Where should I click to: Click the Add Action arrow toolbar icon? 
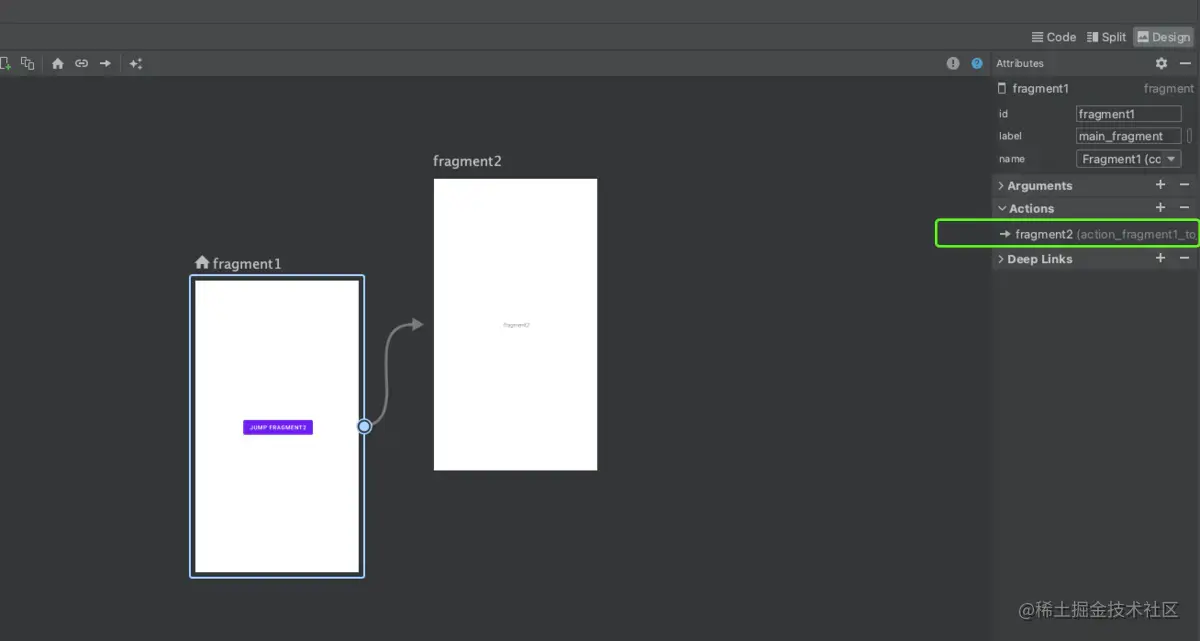pyautogui.click(x=105, y=63)
